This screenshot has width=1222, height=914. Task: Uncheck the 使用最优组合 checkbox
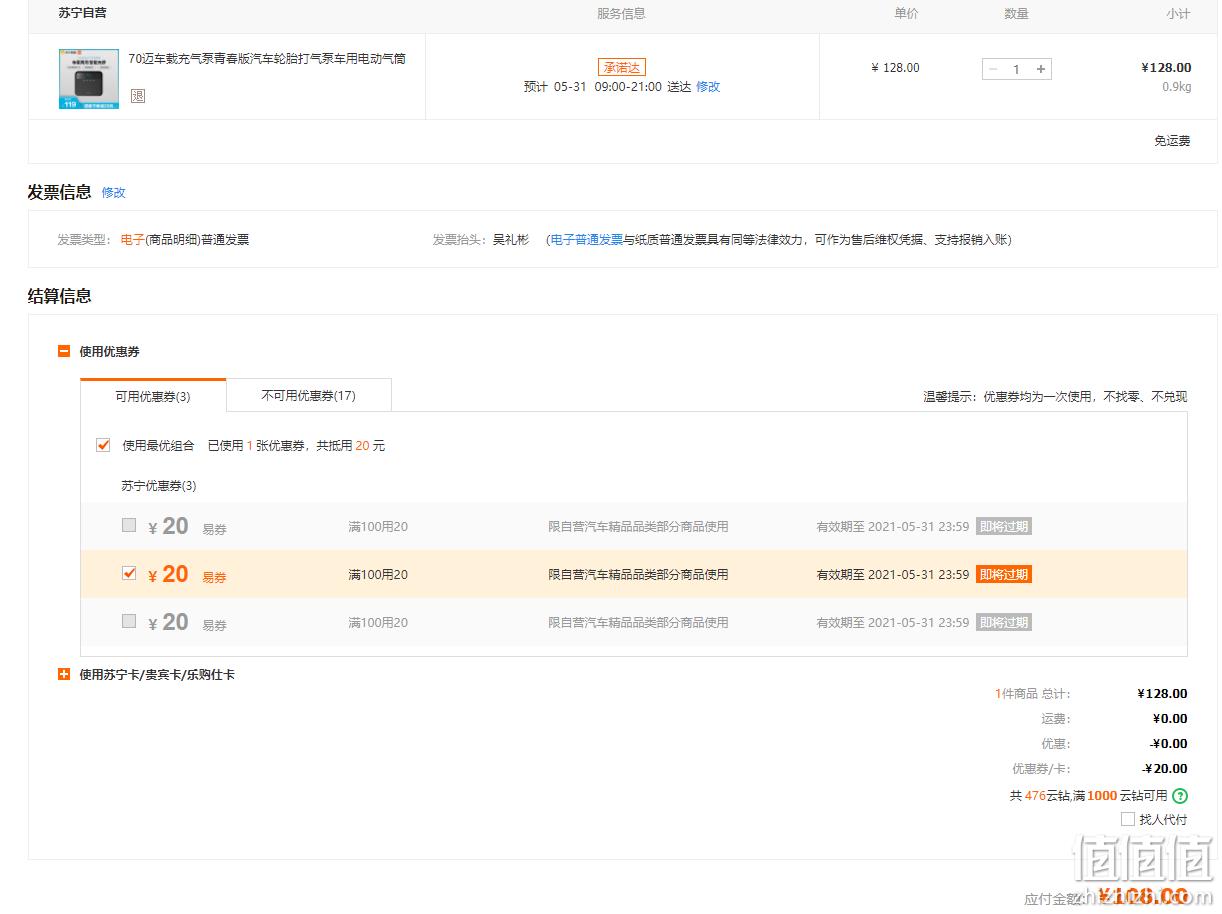tap(103, 445)
